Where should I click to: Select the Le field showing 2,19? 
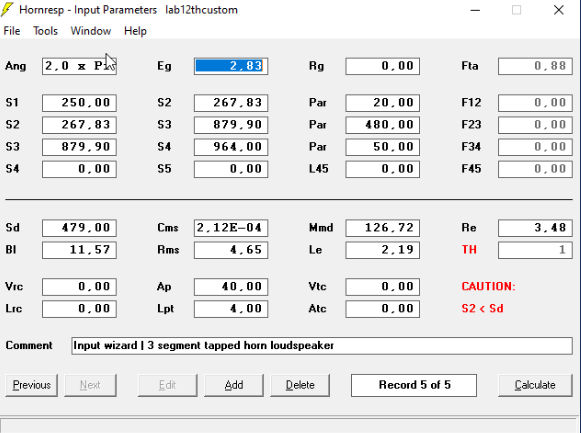point(382,250)
